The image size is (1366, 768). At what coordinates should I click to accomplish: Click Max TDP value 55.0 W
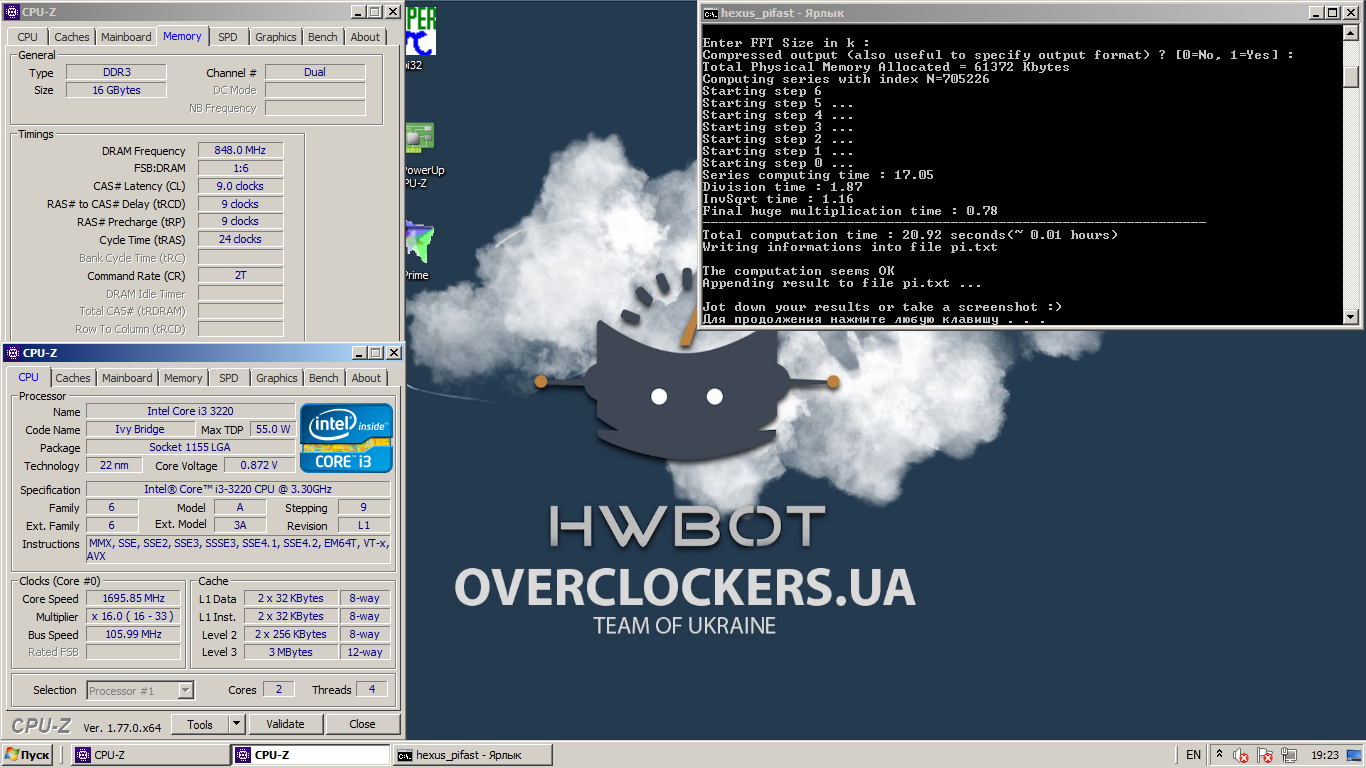click(273, 429)
